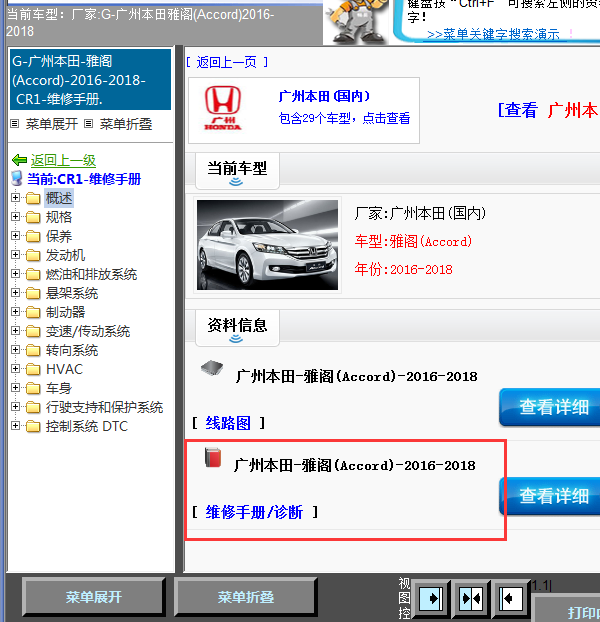600x622 pixels.
Task: Click the 控制系统 DTC folder icon
Action: 33,426
